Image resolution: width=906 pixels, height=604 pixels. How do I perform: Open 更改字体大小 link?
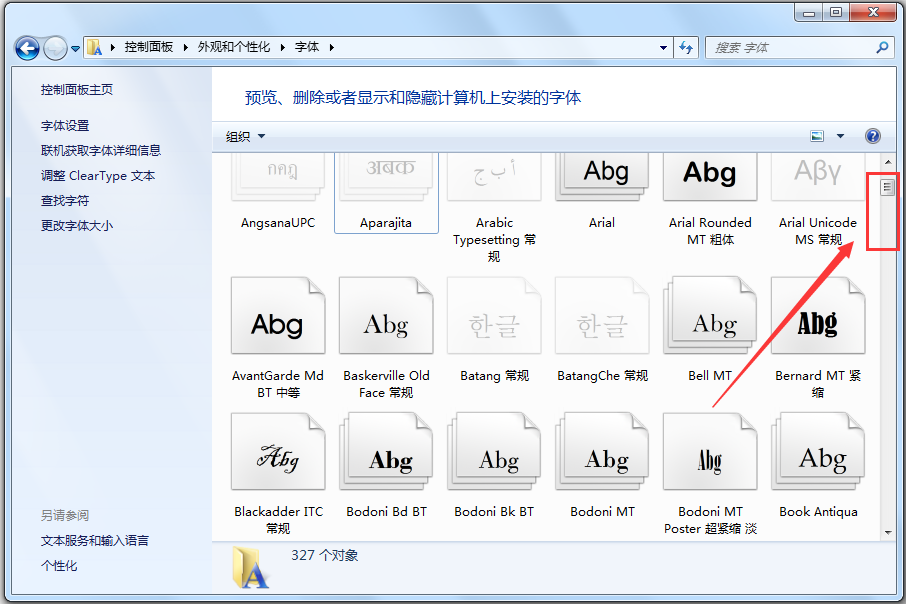pos(77,225)
